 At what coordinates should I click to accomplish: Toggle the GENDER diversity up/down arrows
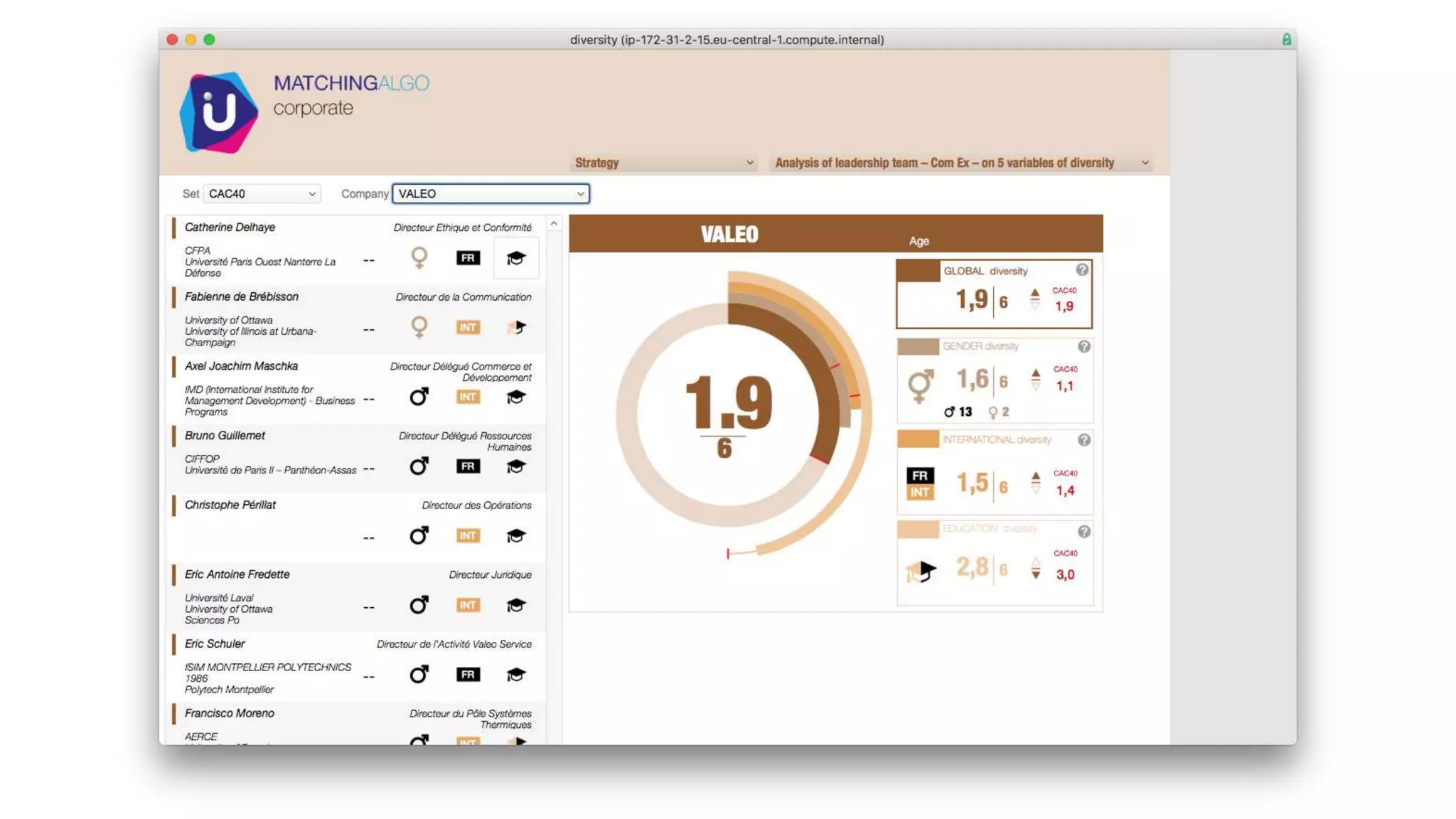[1036, 379]
